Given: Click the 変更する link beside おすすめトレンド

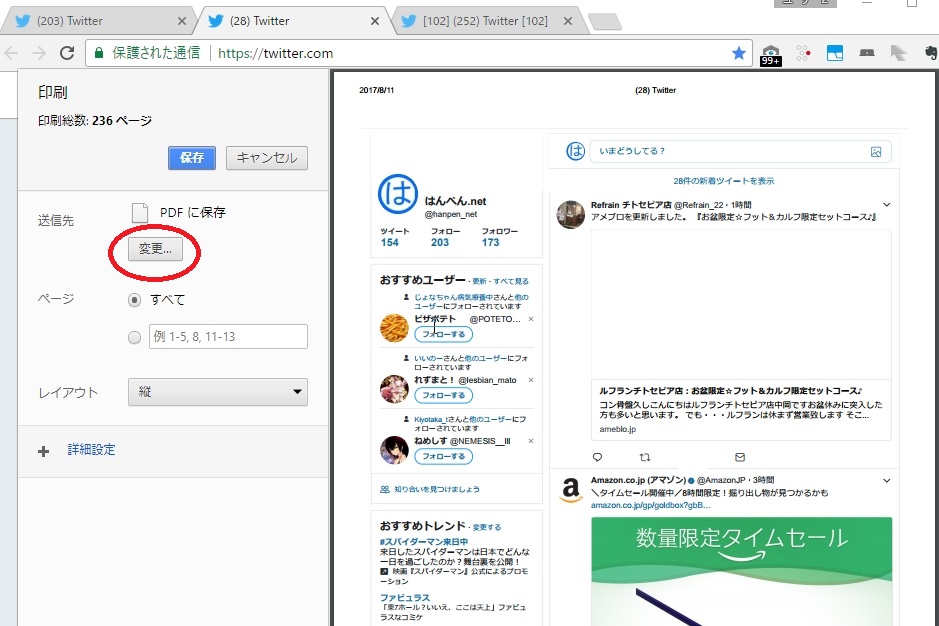Looking at the screenshot, I should pos(487,527).
